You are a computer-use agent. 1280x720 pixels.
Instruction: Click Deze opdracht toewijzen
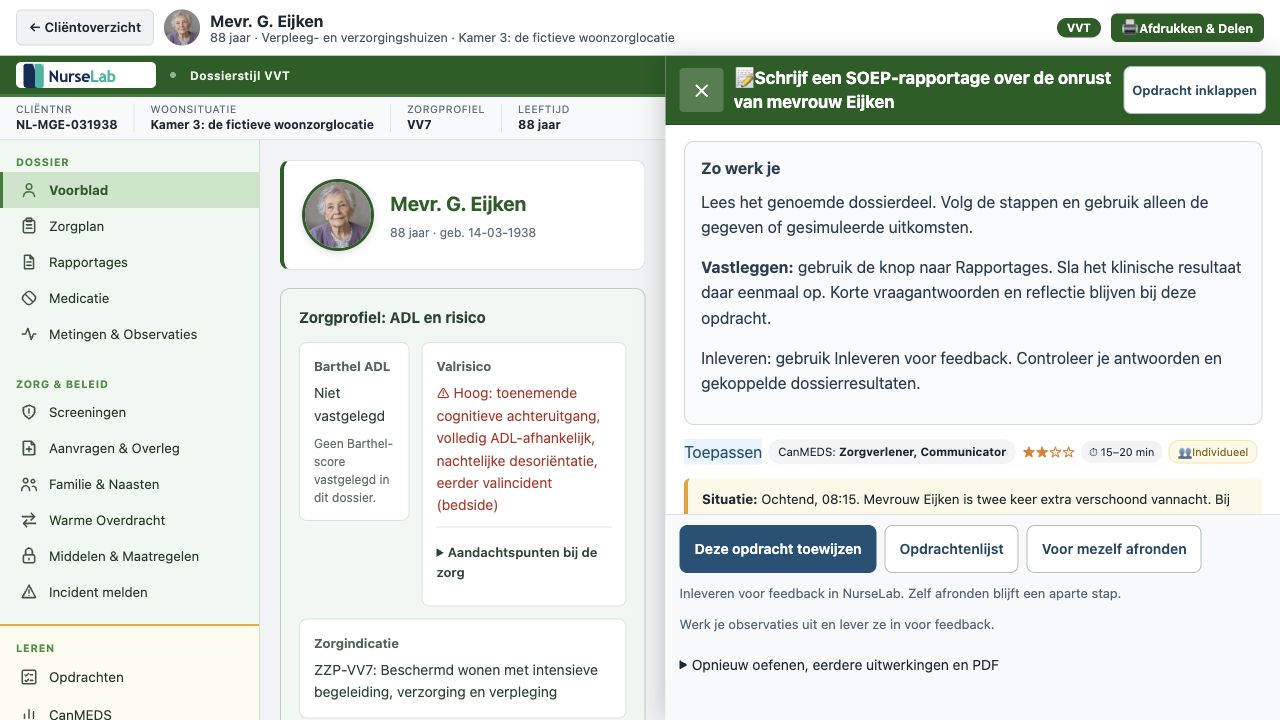pos(778,549)
